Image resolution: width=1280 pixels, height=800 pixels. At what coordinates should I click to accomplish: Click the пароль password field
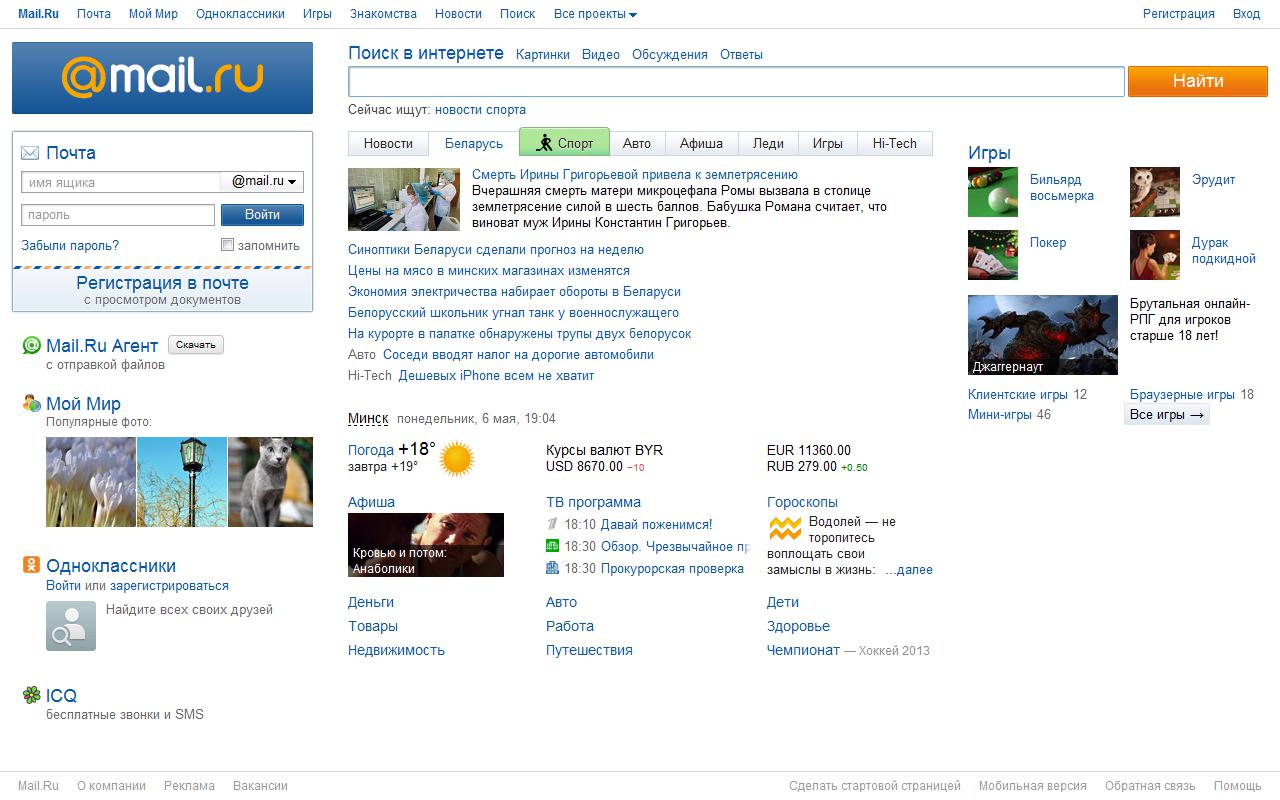point(118,215)
